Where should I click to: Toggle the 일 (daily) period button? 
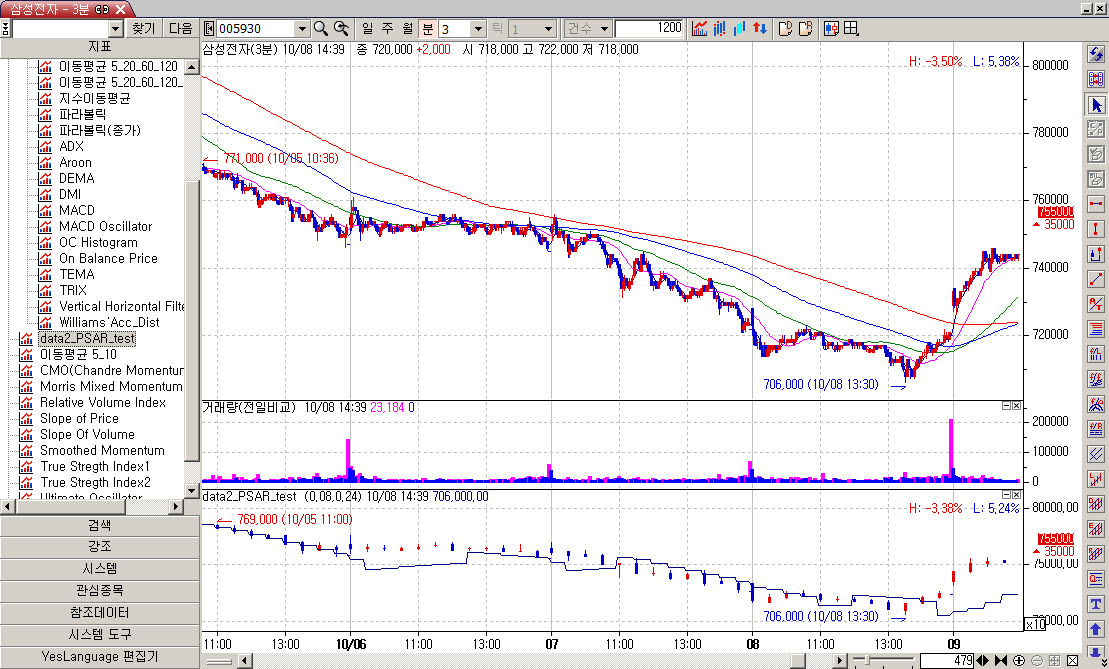(366, 29)
